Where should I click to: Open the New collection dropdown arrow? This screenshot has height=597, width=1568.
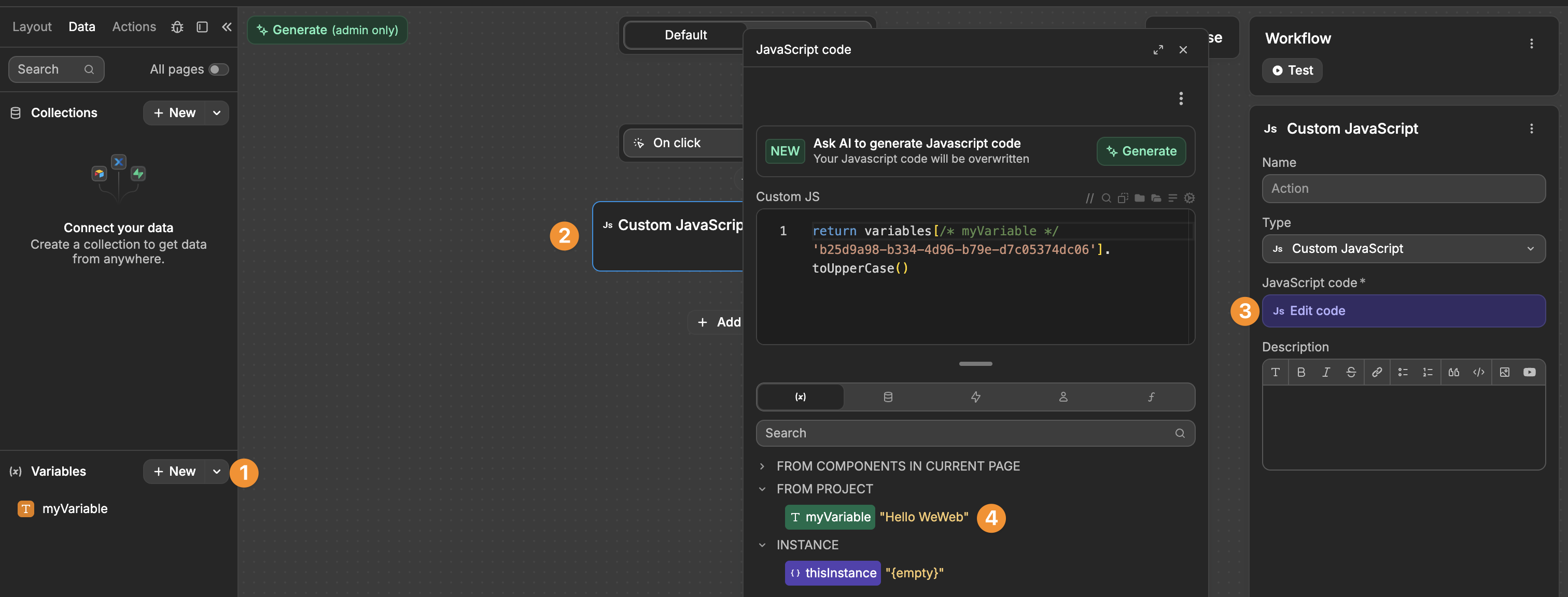click(x=217, y=112)
